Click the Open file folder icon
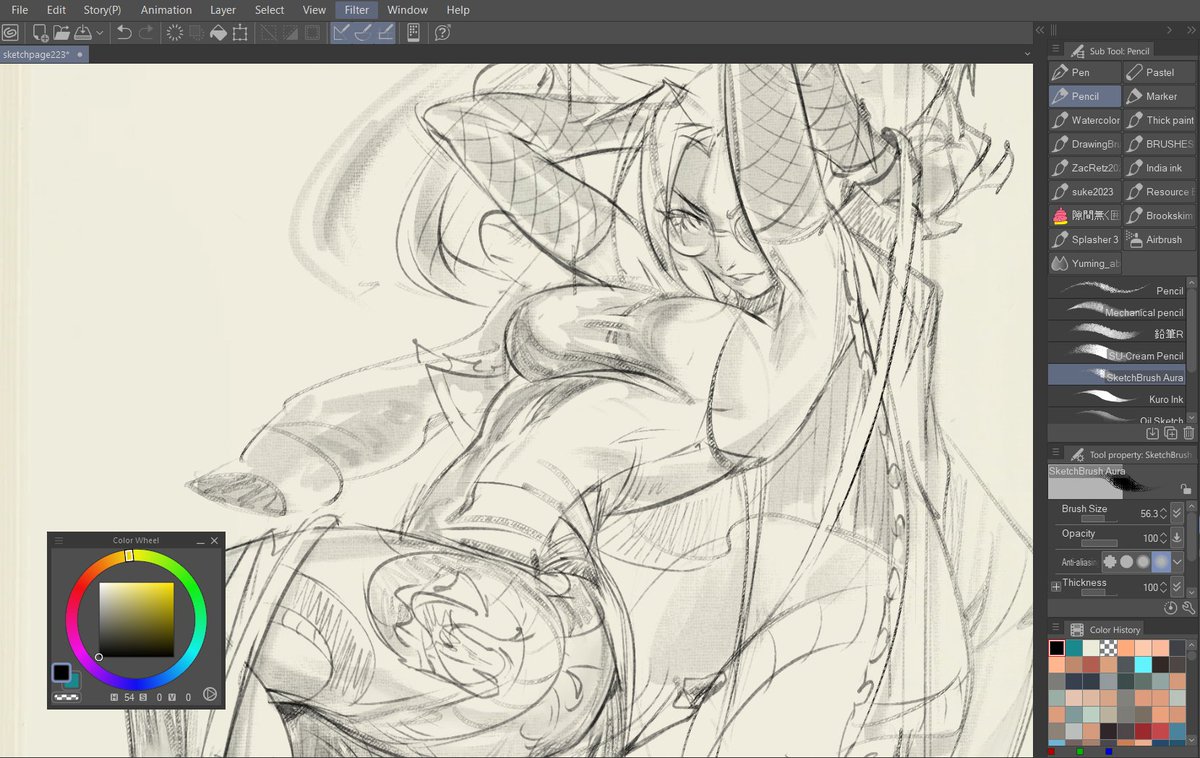 tap(62, 33)
